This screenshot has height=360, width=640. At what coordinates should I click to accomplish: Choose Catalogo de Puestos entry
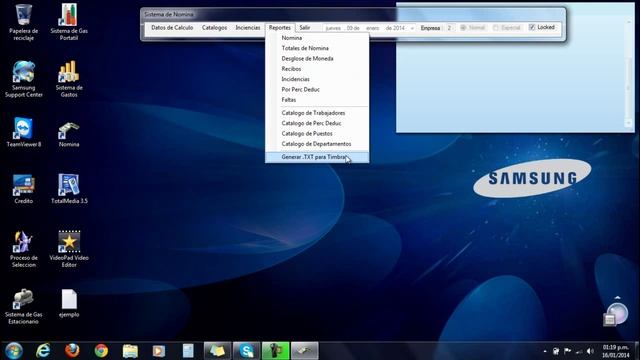(317, 133)
